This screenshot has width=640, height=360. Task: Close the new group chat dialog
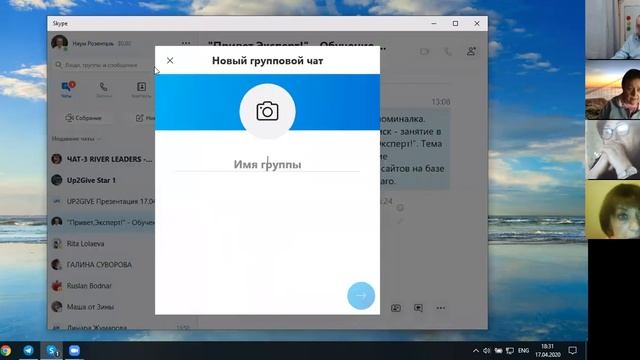[x=170, y=60]
